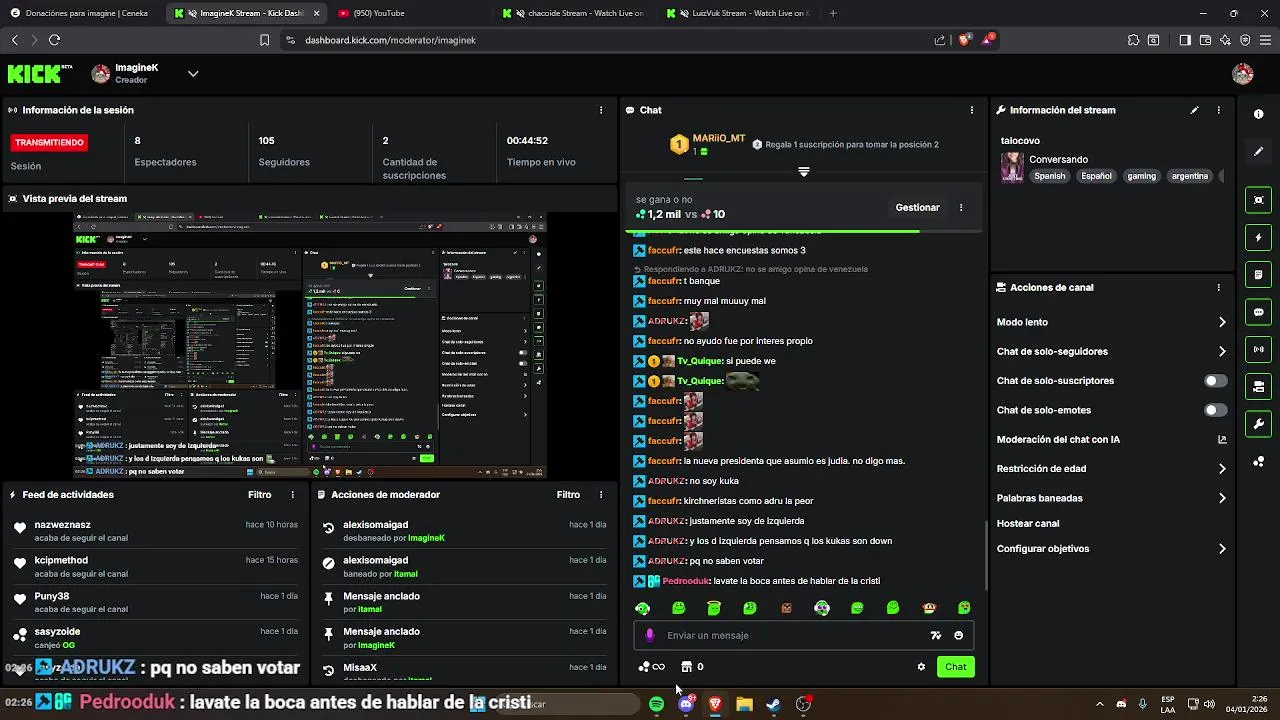Reload the page in the browser toolbar
This screenshot has height=720, width=1280.
pos(54,40)
